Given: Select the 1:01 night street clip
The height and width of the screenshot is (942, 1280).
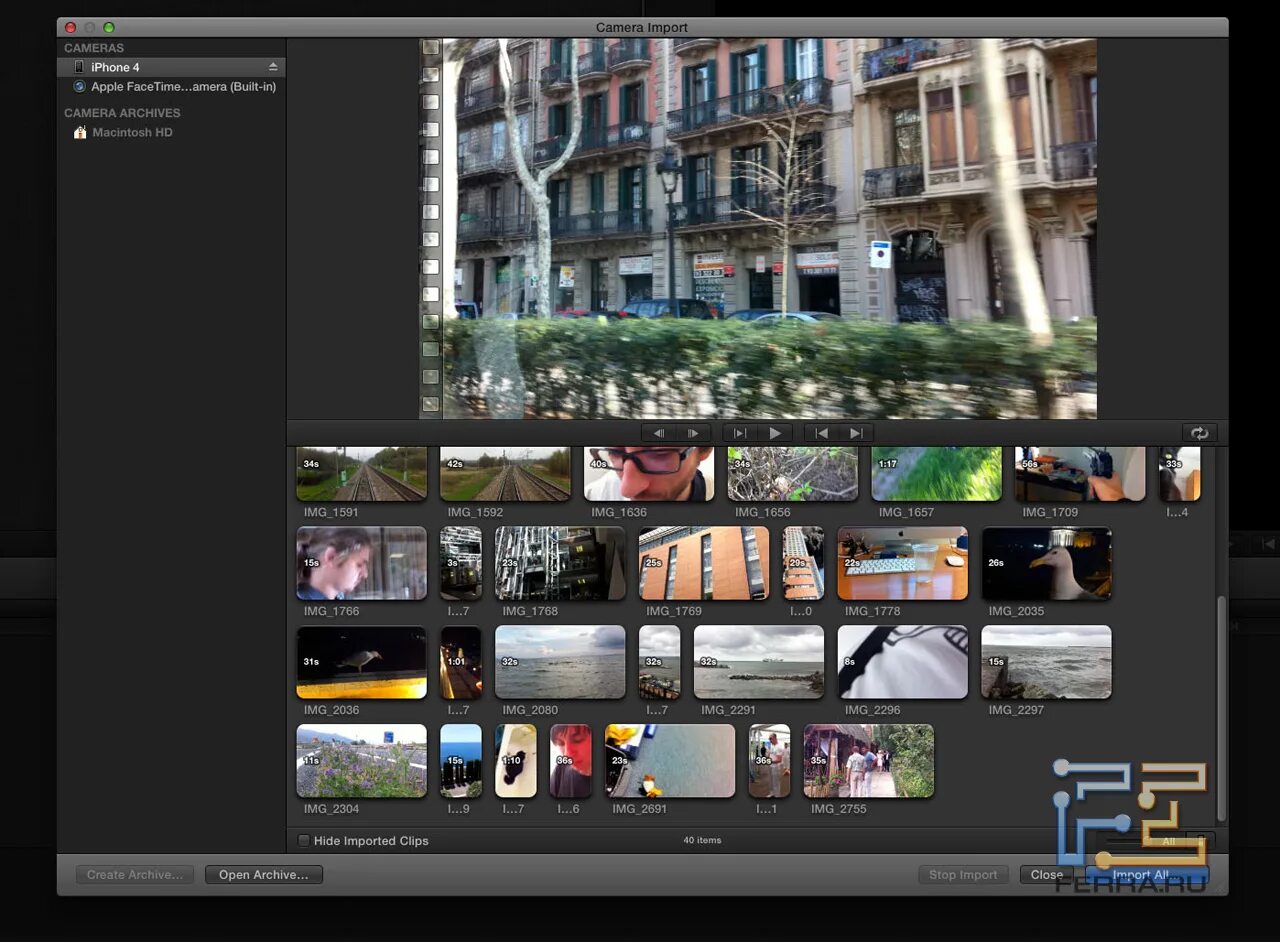Looking at the screenshot, I should [x=461, y=663].
